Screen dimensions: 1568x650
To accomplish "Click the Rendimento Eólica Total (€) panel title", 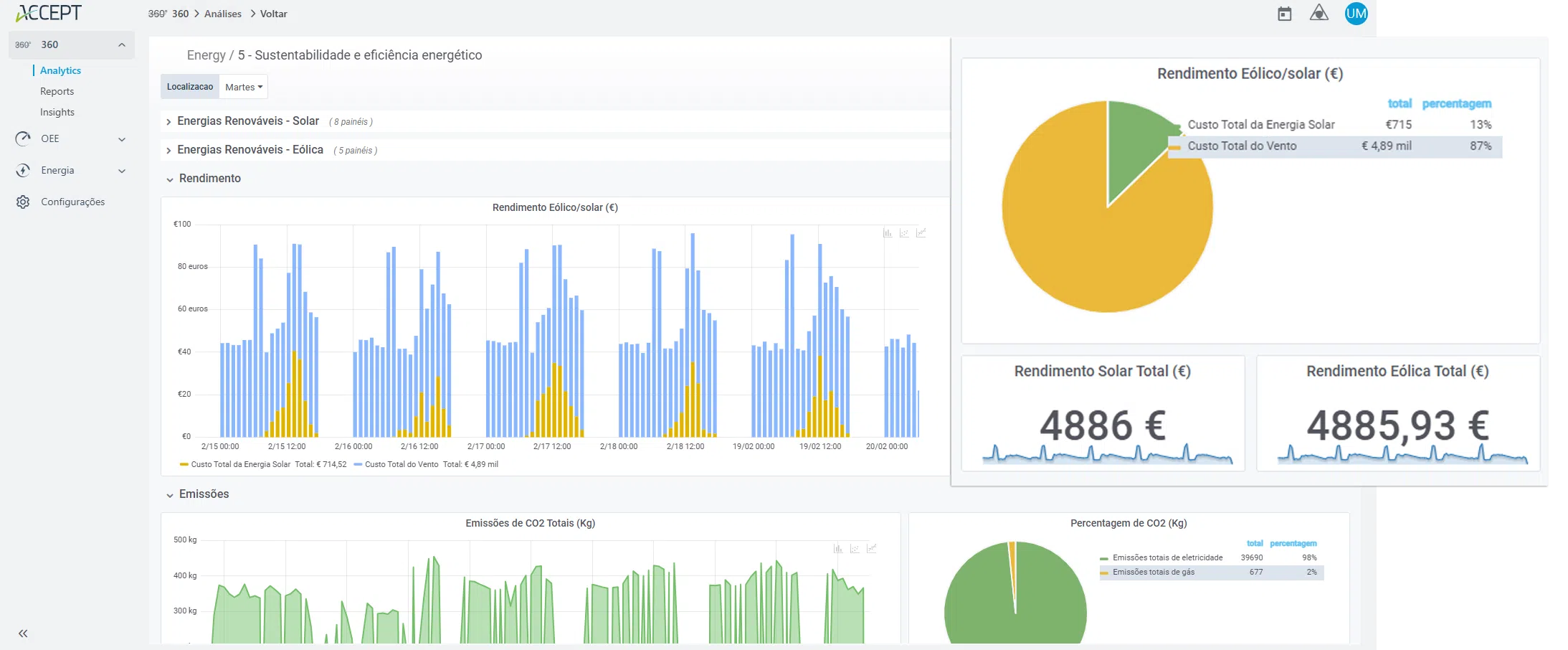I will (x=1397, y=371).
